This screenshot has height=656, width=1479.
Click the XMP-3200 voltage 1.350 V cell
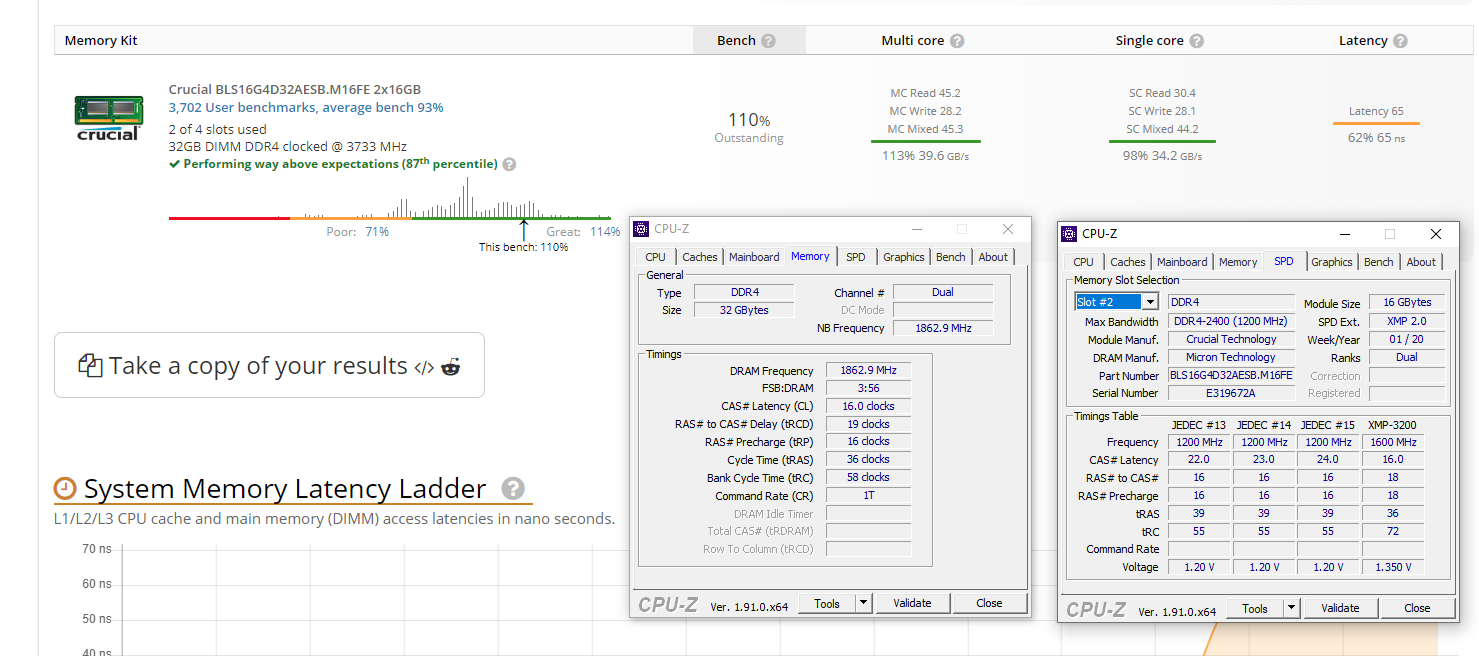[x=1393, y=567]
